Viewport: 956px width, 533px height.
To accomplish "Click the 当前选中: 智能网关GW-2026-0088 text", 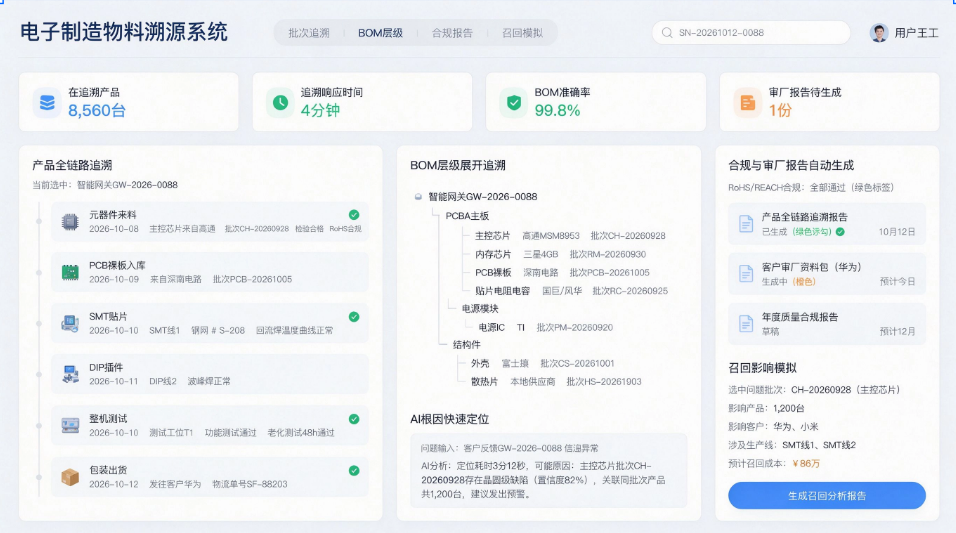I will [x=105, y=185].
